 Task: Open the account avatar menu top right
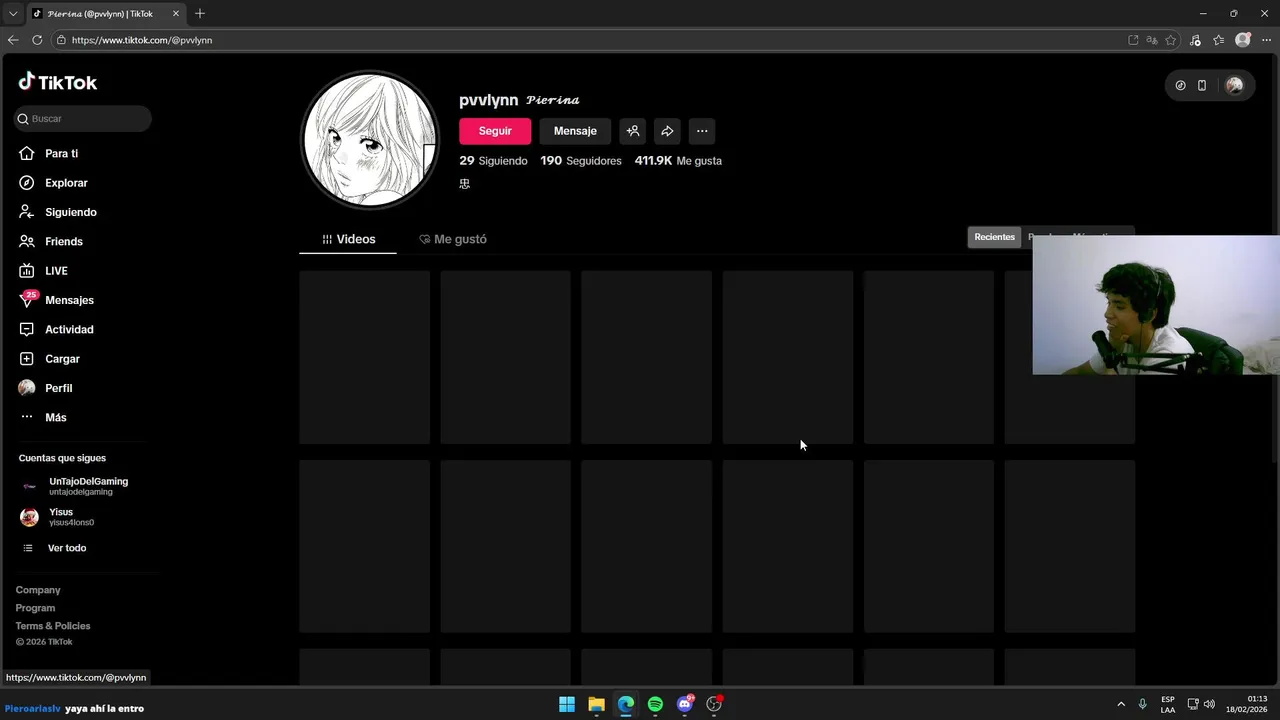tap(1235, 86)
